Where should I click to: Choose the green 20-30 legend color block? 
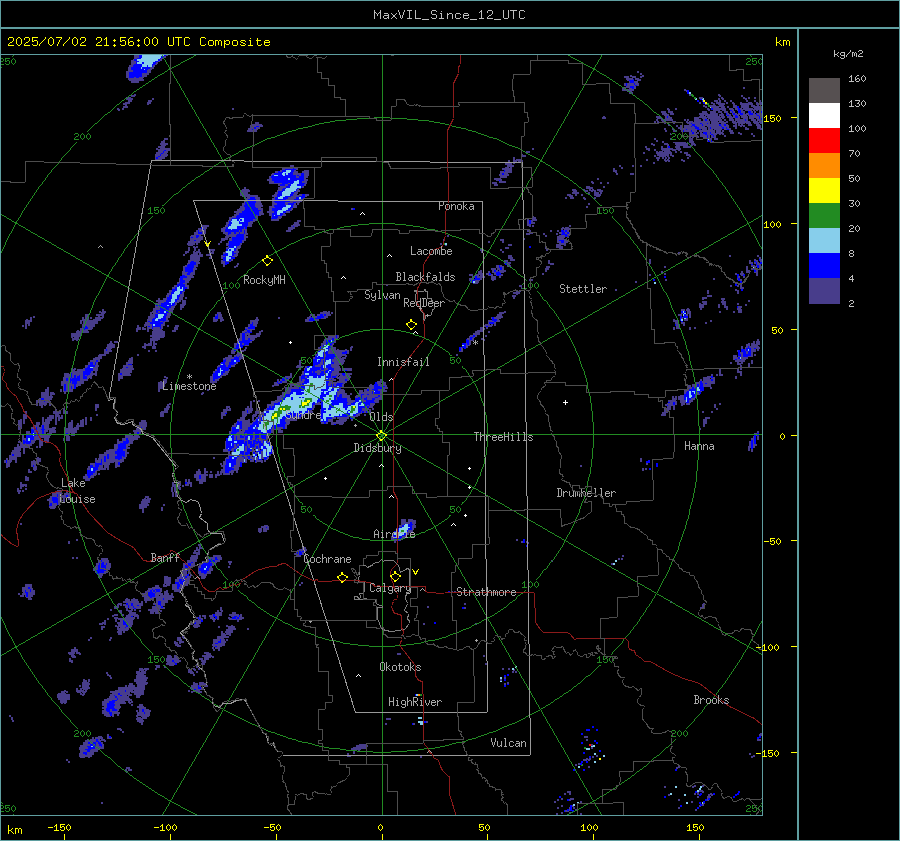(x=824, y=216)
